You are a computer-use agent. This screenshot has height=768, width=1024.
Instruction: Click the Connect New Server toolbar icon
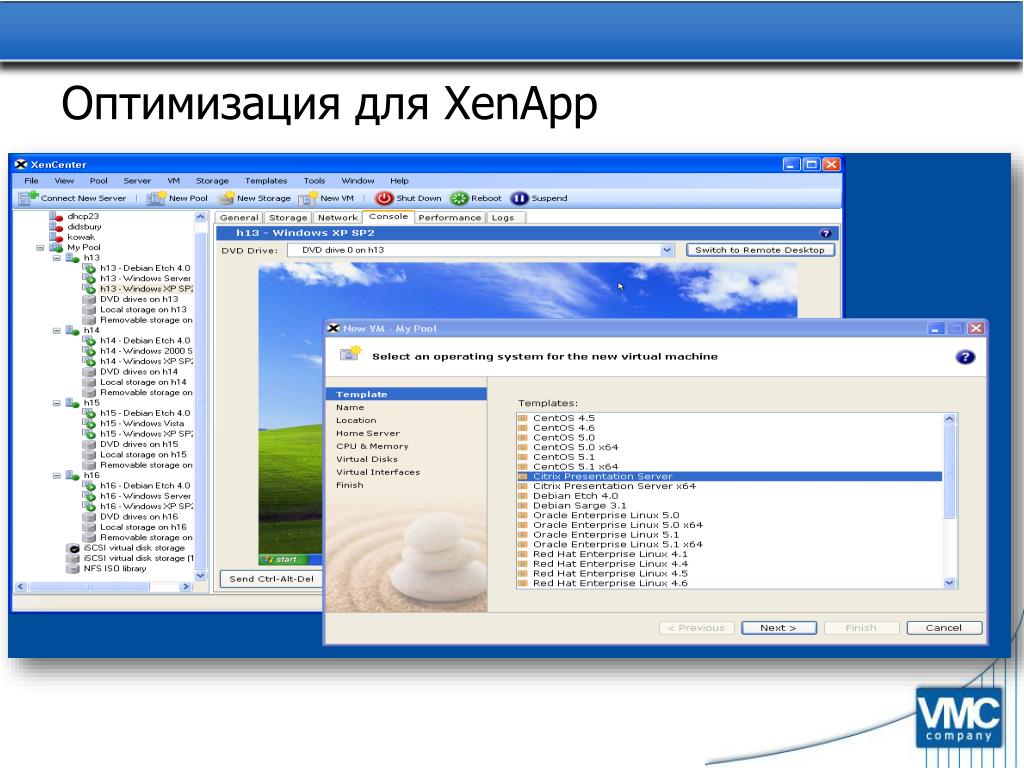pyautogui.click(x=29, y=198)
